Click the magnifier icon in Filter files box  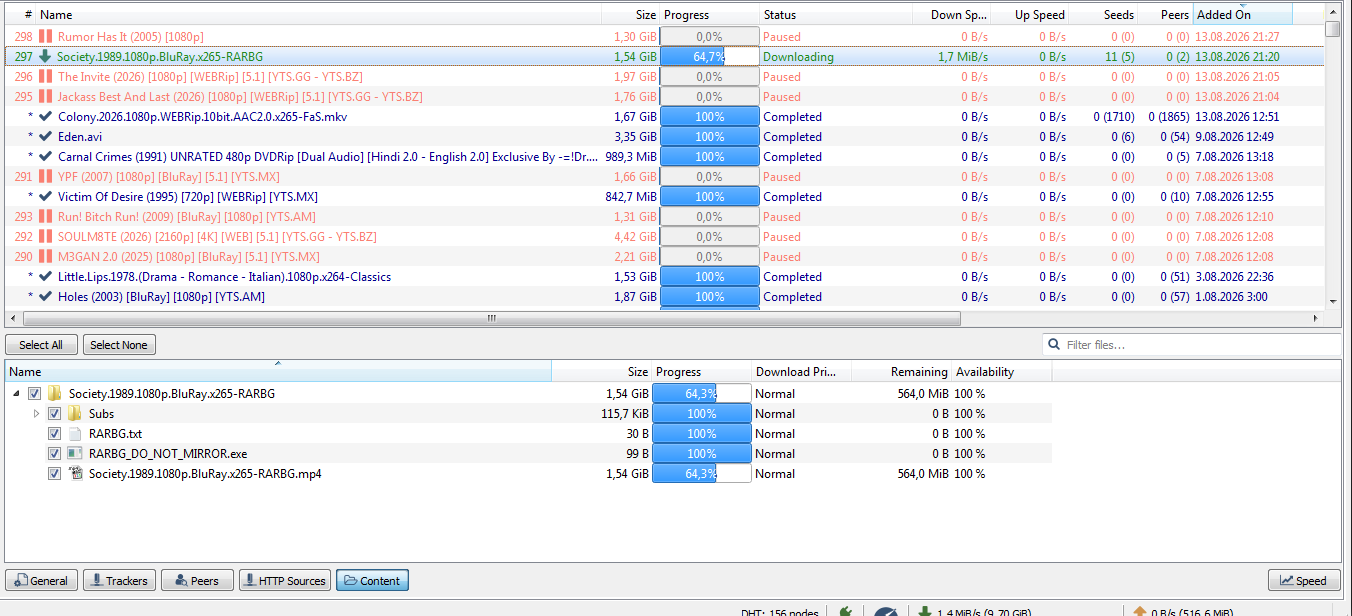tap(1054, 345)
